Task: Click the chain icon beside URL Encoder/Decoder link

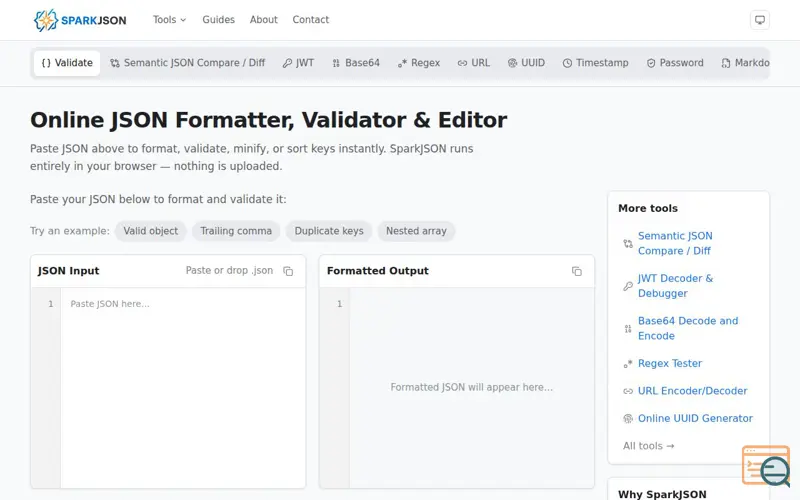Action: pyautogui.click(x=628, y=391)
